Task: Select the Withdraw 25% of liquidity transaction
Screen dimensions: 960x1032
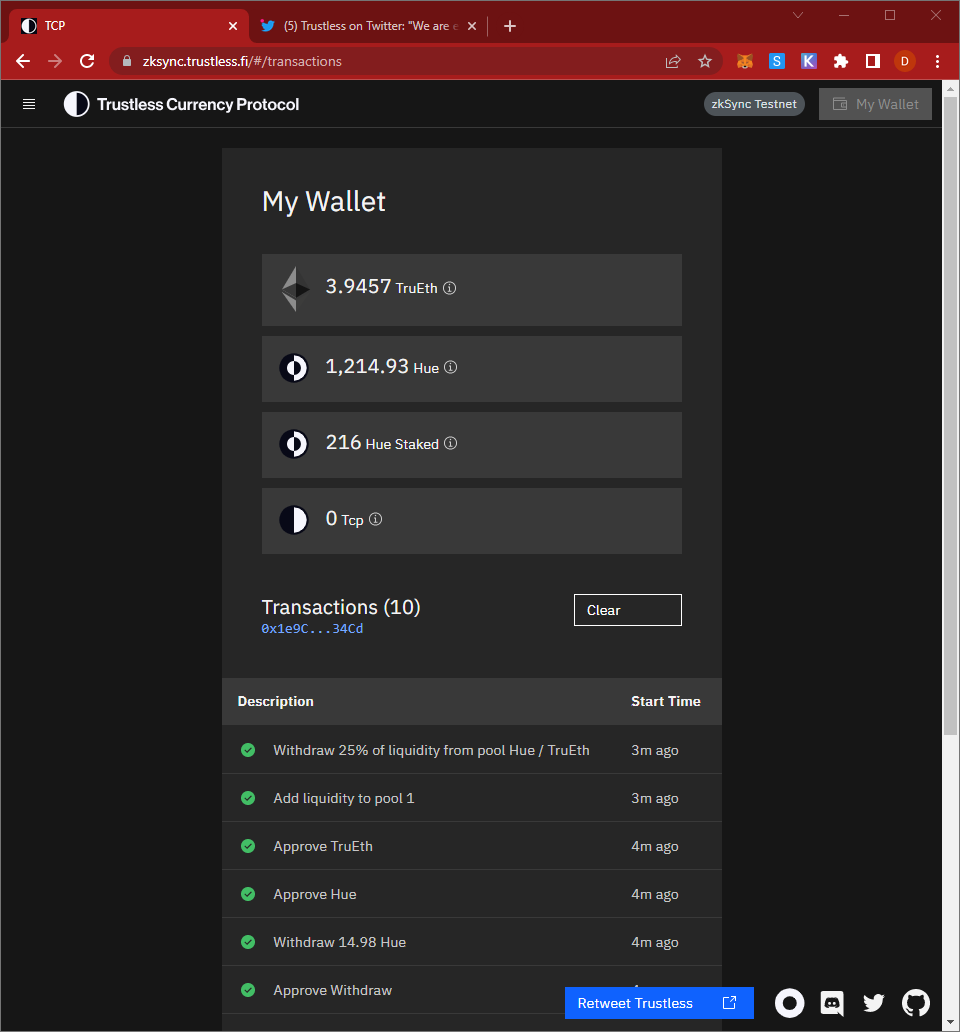Action: tap(472, 750)
